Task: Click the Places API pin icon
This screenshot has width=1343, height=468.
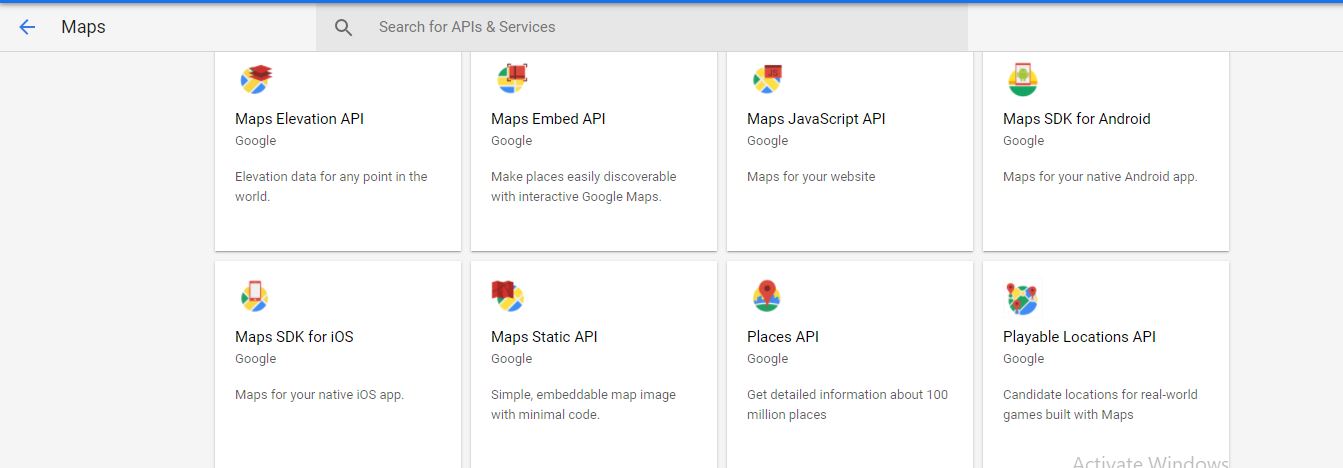Action: pos(767,296)
